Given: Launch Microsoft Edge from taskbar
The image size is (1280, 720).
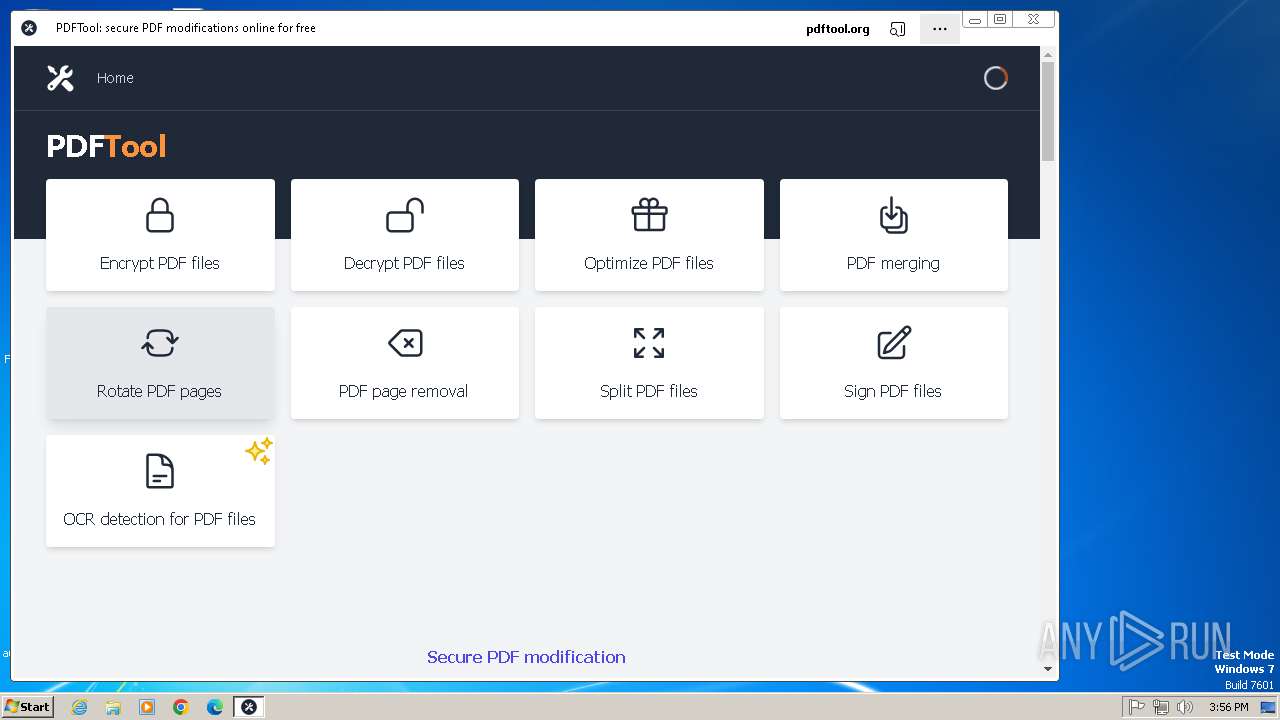Looking at the screenshot, I should [215, 707].
